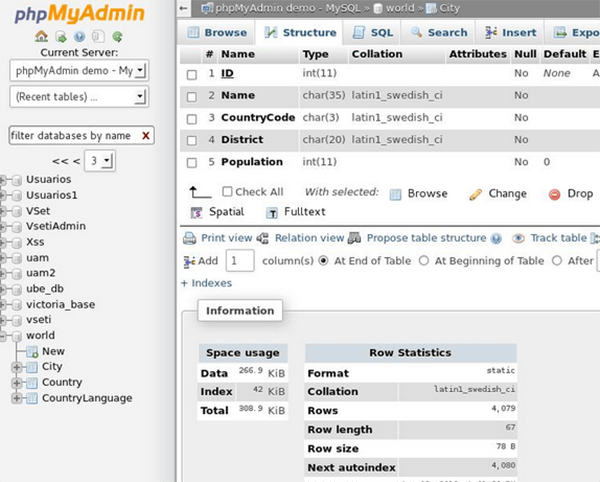The height and width of the screenshot is (482, 600).
Task: Select At Beginning of Table radio
Action: tap(424, 261)
